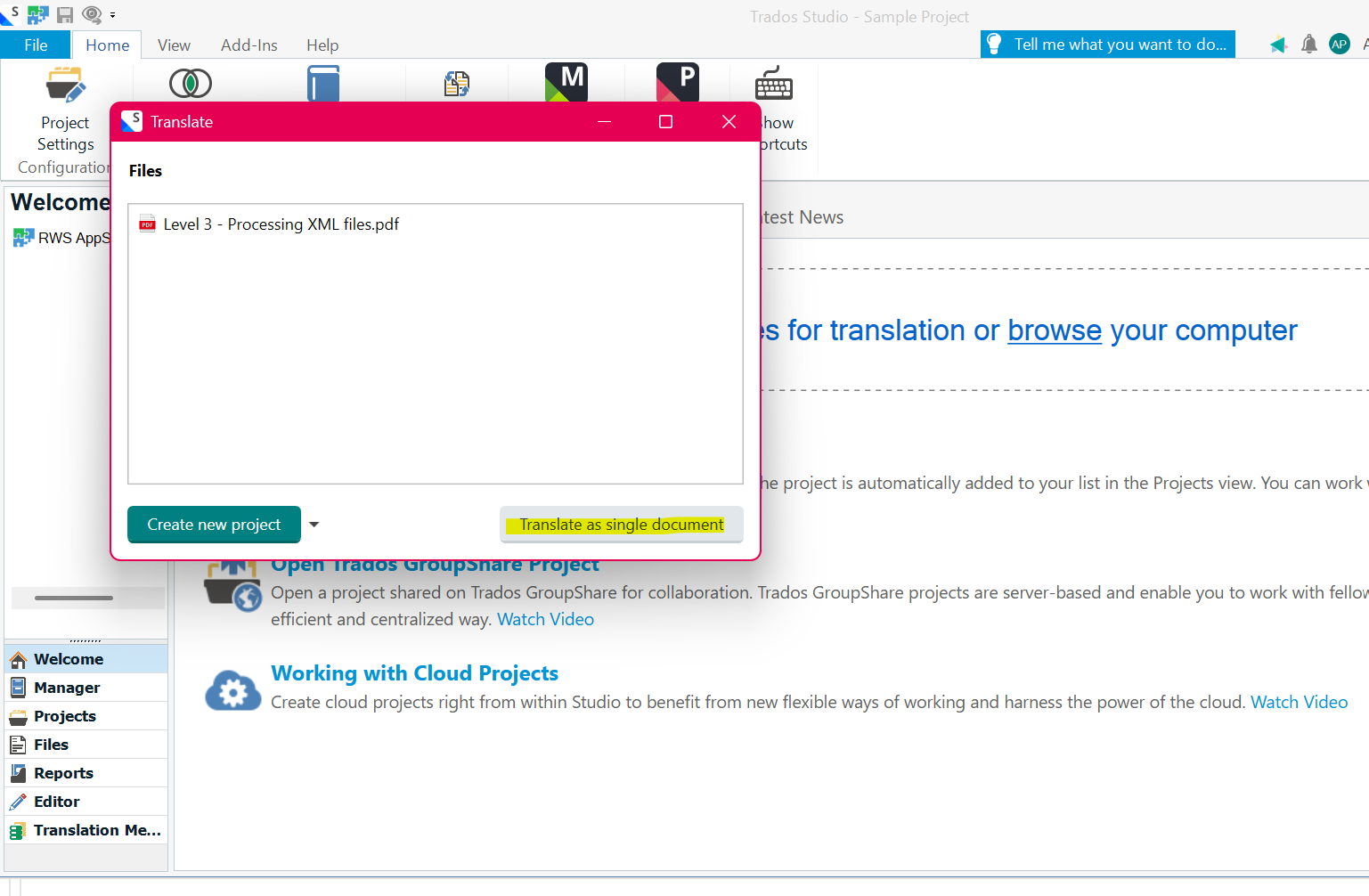Click the black M ribbon icon
Viewport: 1369px width, 896px height.
click(x=566, y=82)
